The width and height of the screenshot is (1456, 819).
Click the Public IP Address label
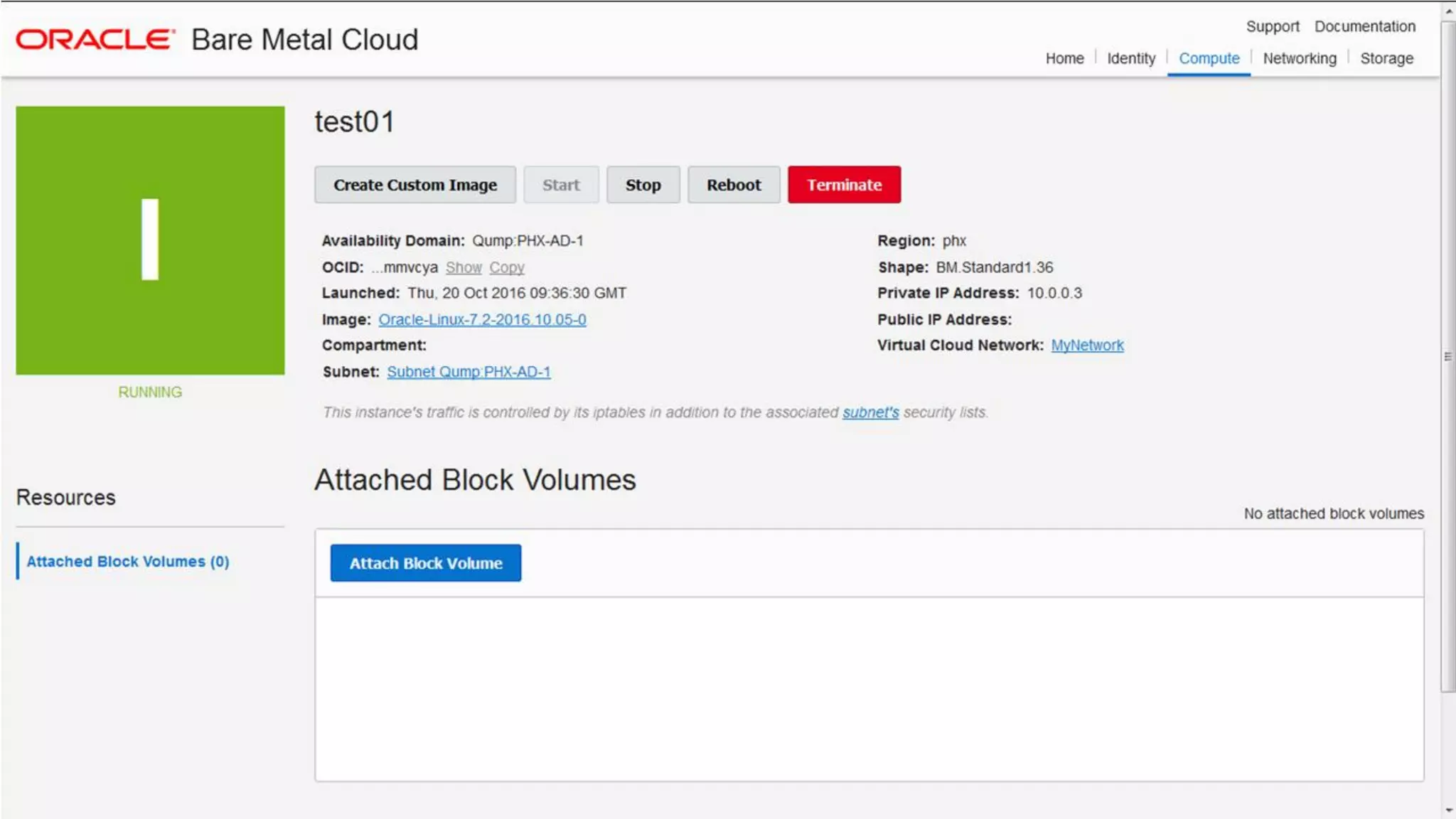944,319
